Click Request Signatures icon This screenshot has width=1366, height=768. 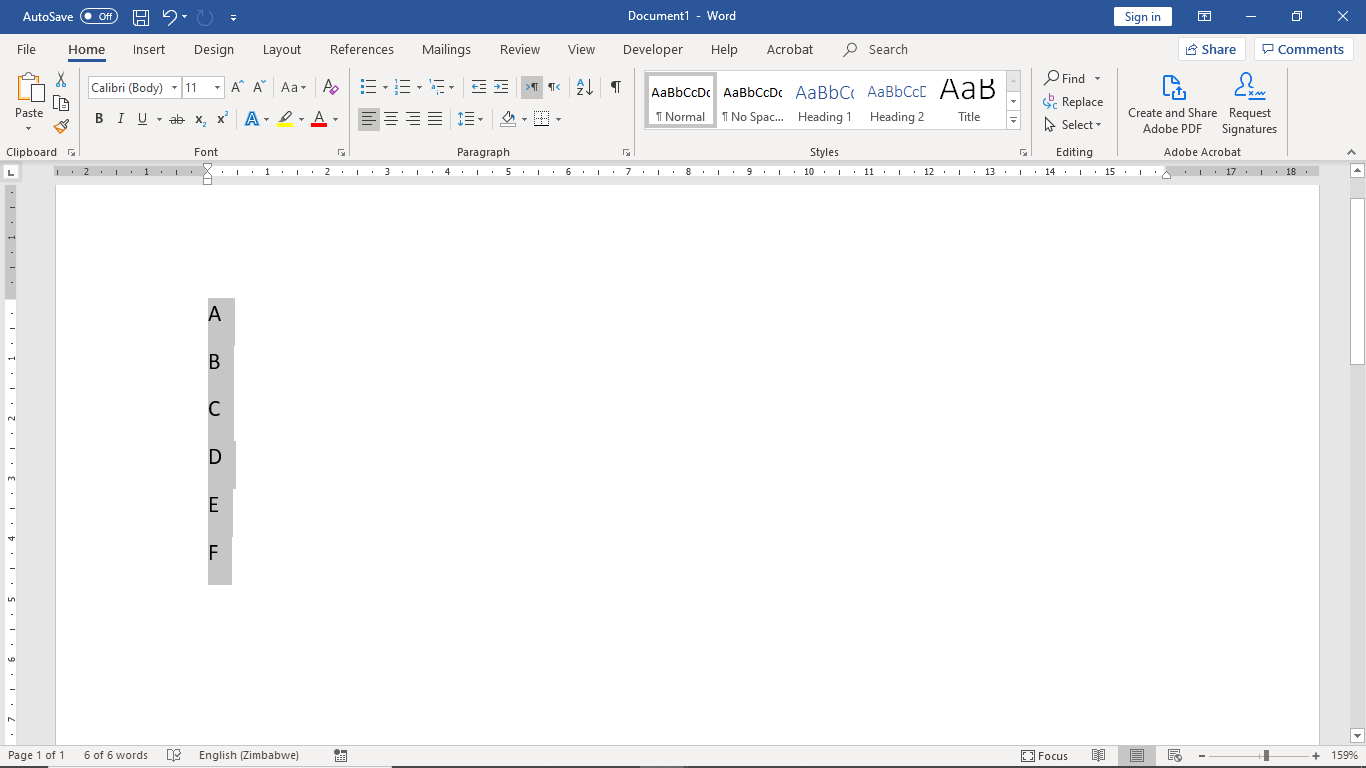1250,104
